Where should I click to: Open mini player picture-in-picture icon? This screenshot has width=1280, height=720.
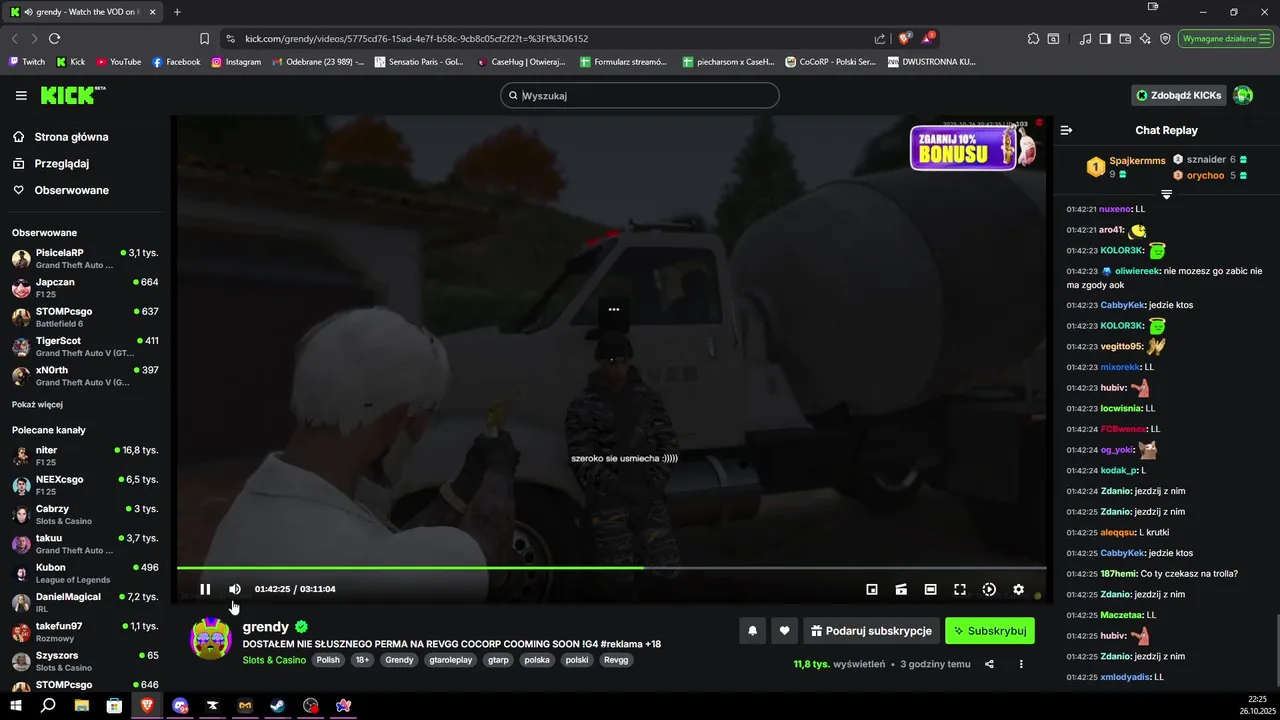(872, 589)
